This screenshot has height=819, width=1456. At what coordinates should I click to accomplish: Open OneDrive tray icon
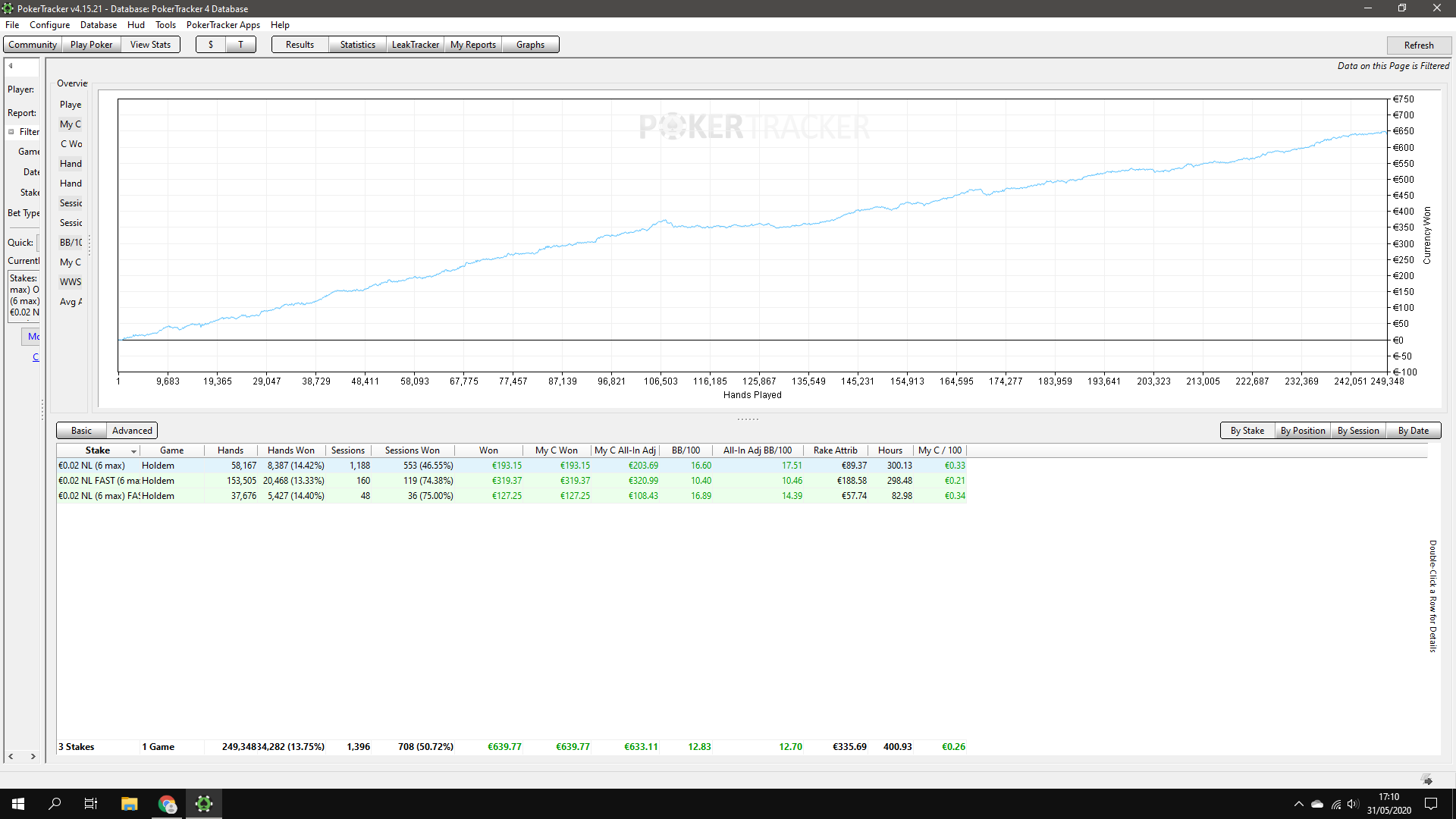coord(1317,804)
